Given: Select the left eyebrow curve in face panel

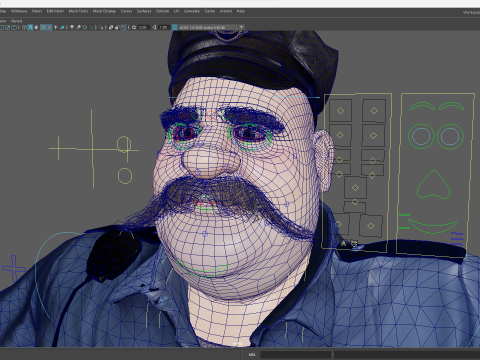Looking at the screenshot, I should (422, 106).
